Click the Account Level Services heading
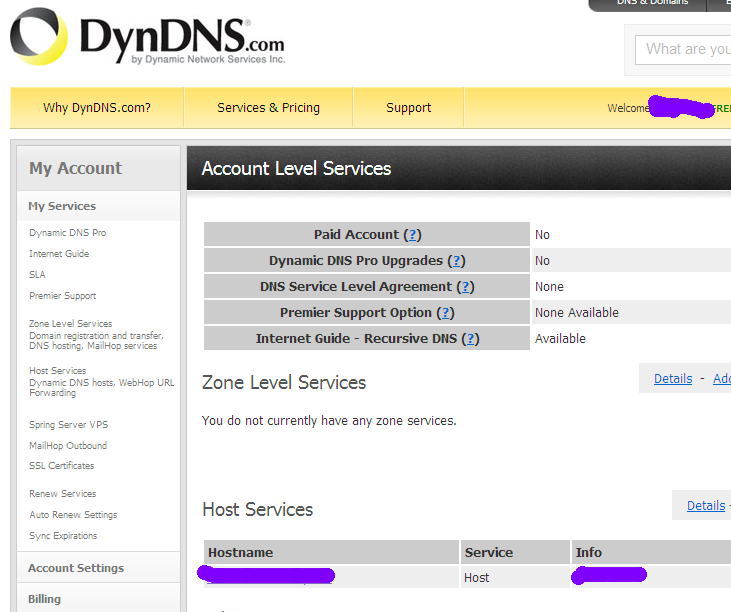 coord(297,168)
